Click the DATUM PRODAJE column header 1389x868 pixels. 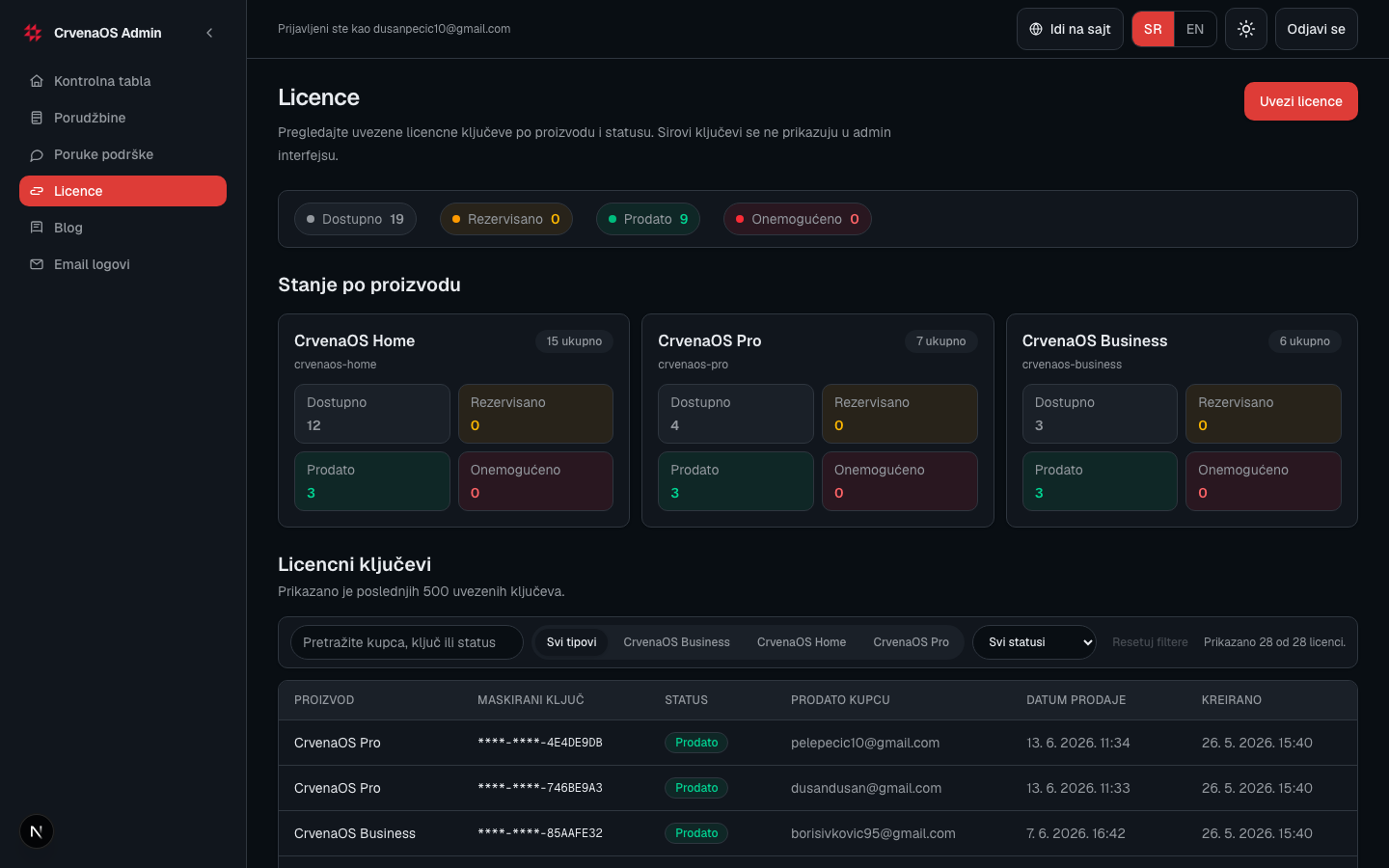[x=1076, y=700]
